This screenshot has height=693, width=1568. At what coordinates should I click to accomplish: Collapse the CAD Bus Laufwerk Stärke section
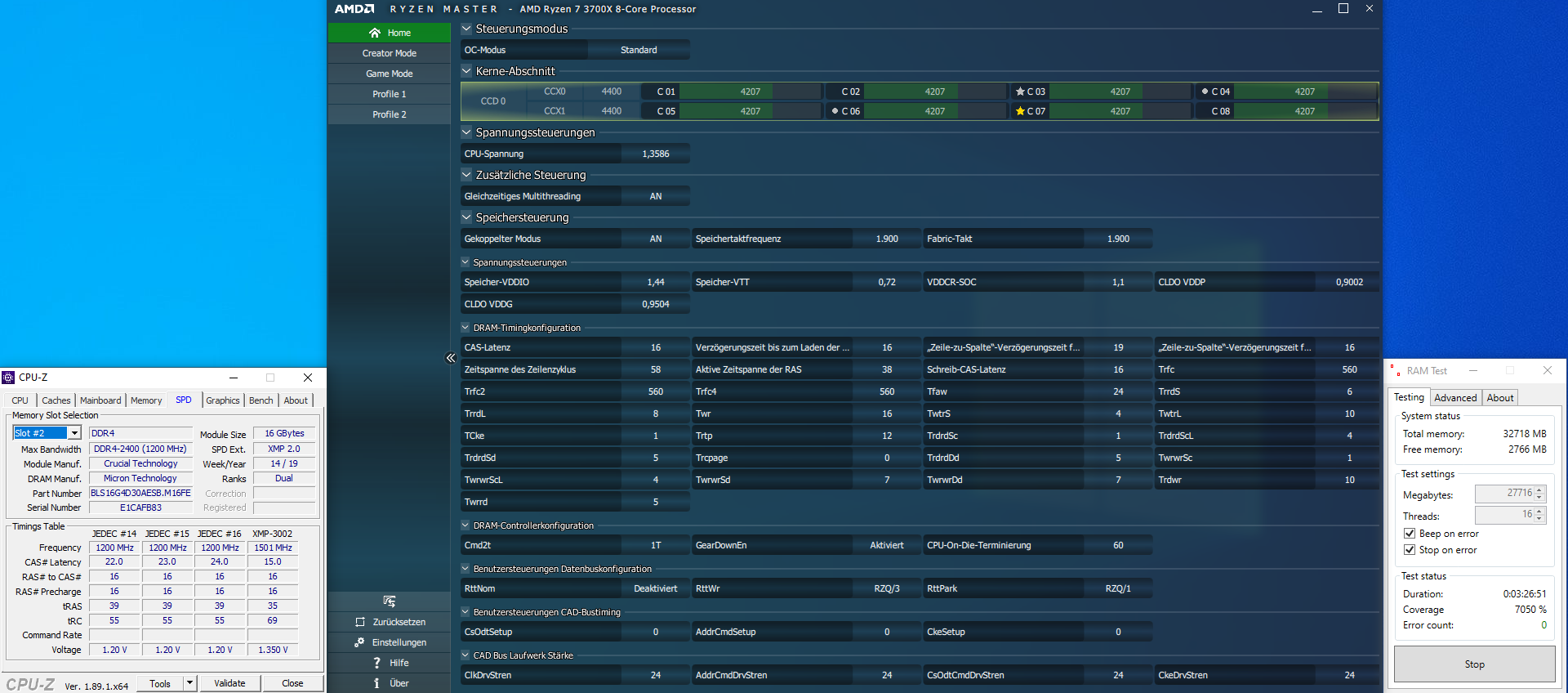click(x=465, y=655)
